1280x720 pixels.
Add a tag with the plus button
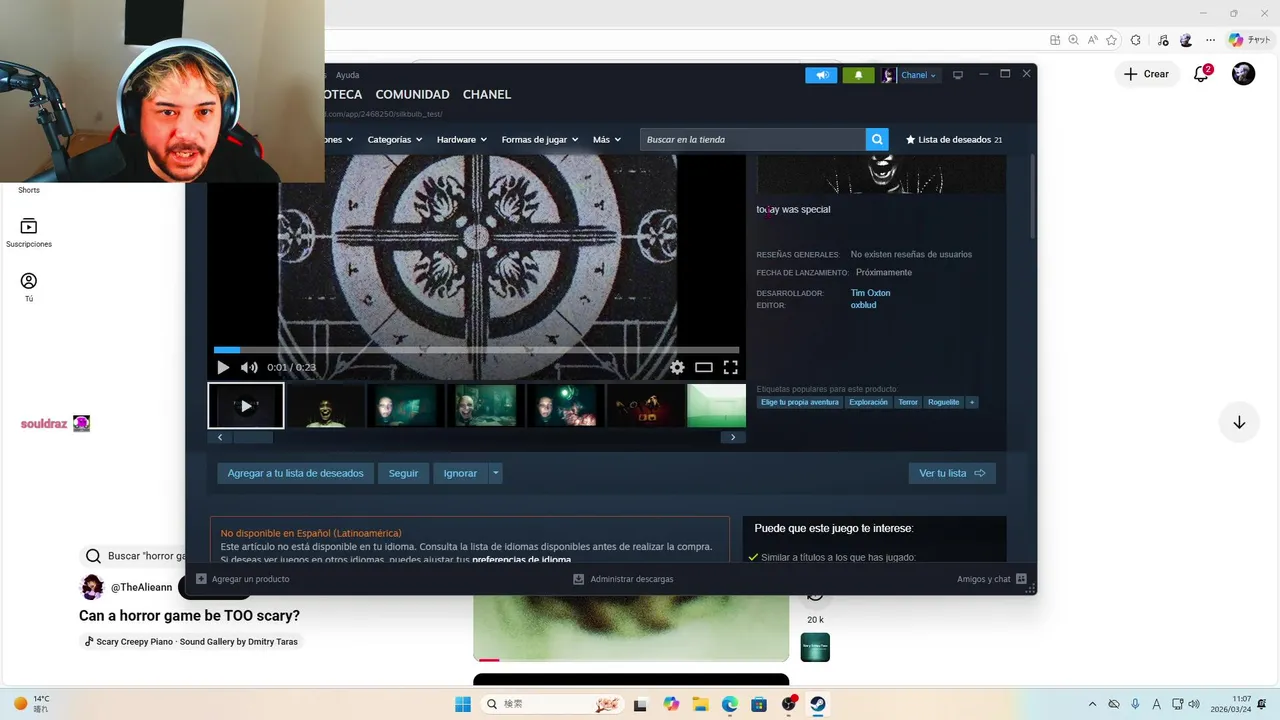(972, 402)
